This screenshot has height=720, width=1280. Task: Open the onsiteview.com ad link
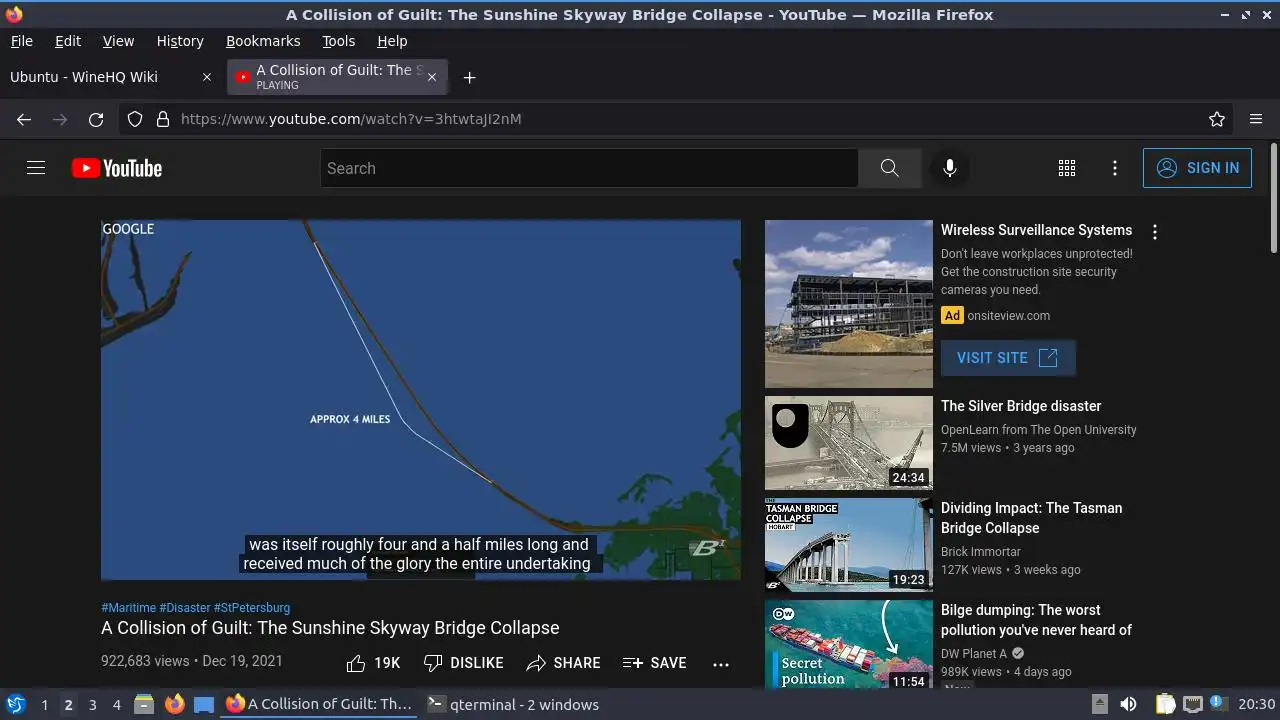tap(1008, 316)
